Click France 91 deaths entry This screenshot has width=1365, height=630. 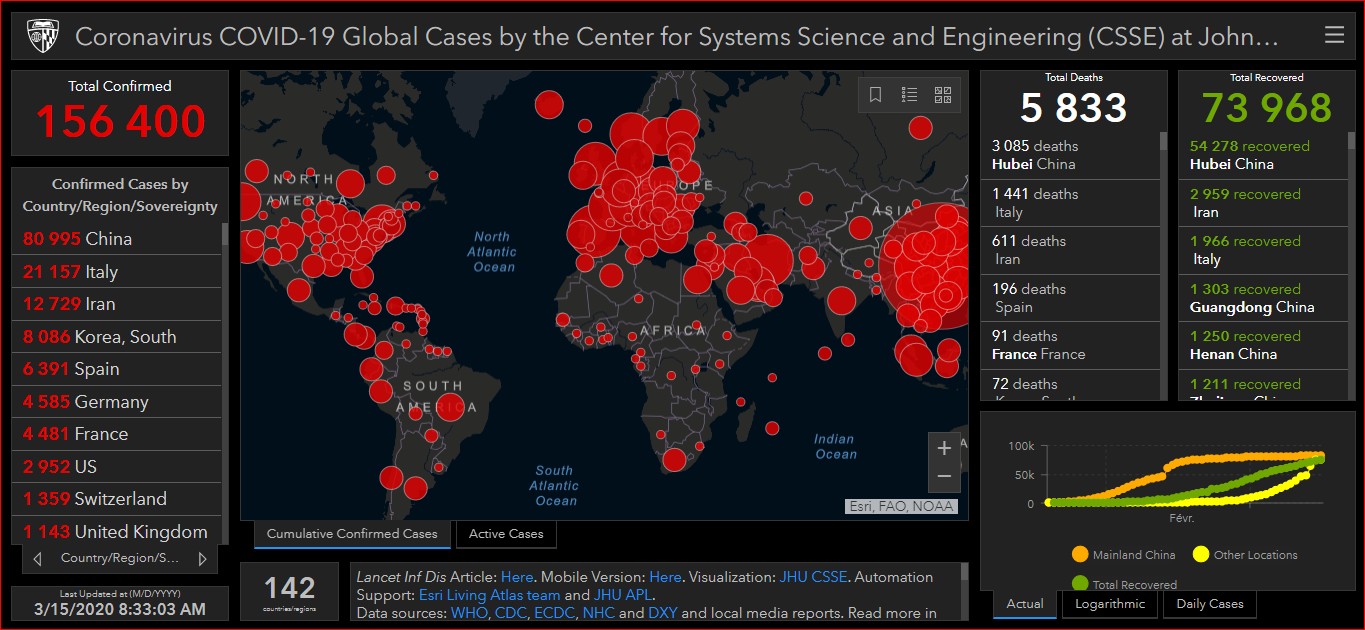(1070, 345)
